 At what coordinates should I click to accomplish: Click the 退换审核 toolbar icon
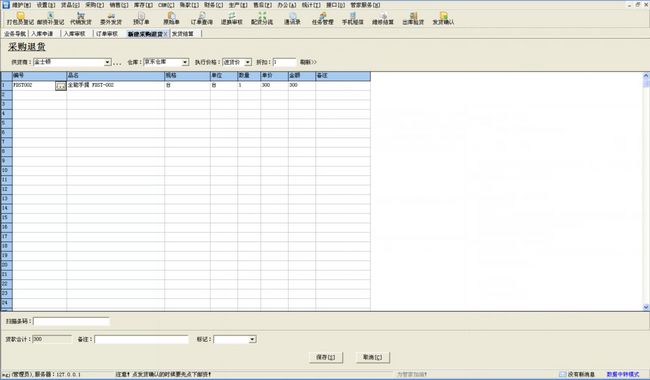pos(232,18)
